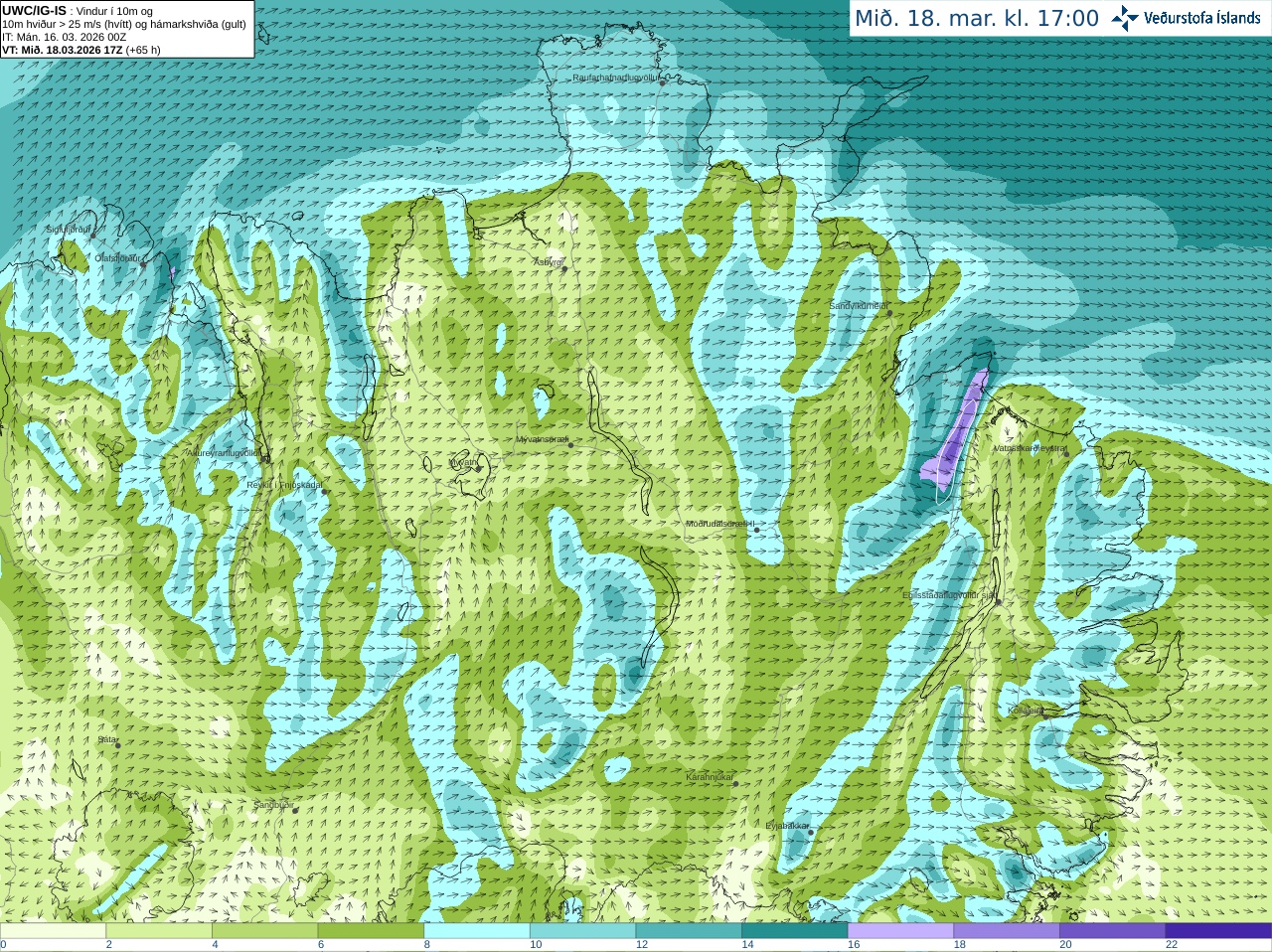Click the 16–18 m/s light purple swatch

[x=900, y=931]
